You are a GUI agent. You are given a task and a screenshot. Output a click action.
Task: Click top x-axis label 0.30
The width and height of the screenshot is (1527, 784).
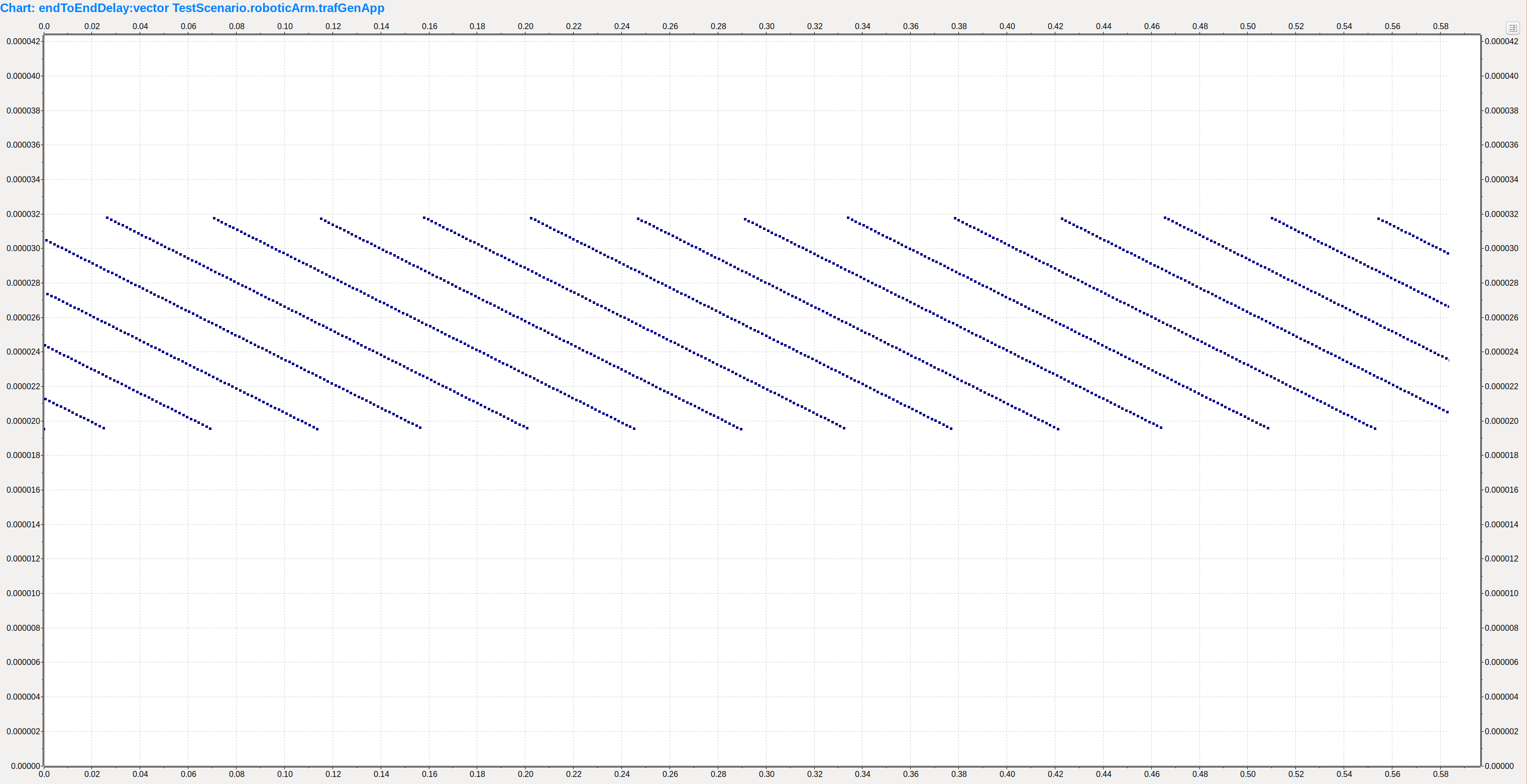click(767, 27)
